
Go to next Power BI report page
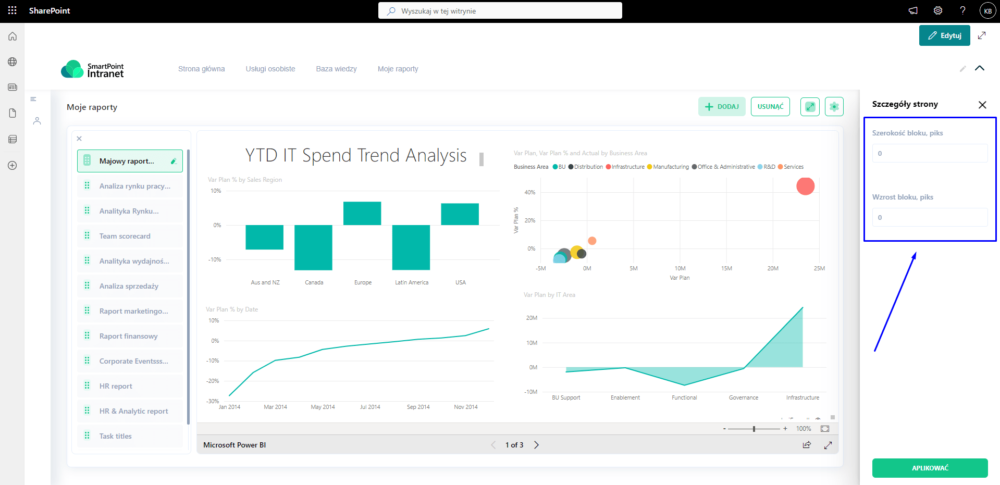point(536,445)
